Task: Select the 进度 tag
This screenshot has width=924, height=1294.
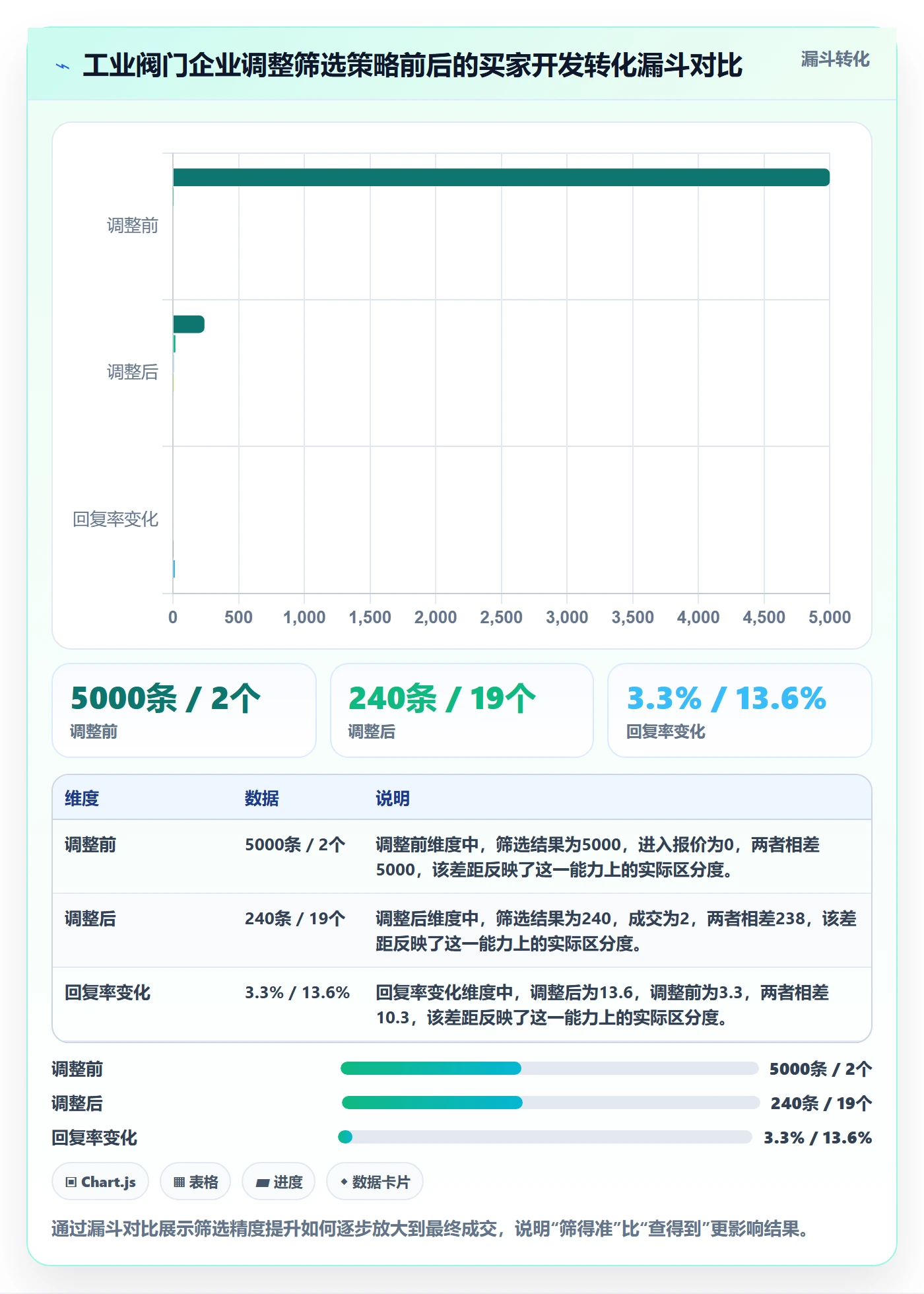Action: tap(279, 1182)
